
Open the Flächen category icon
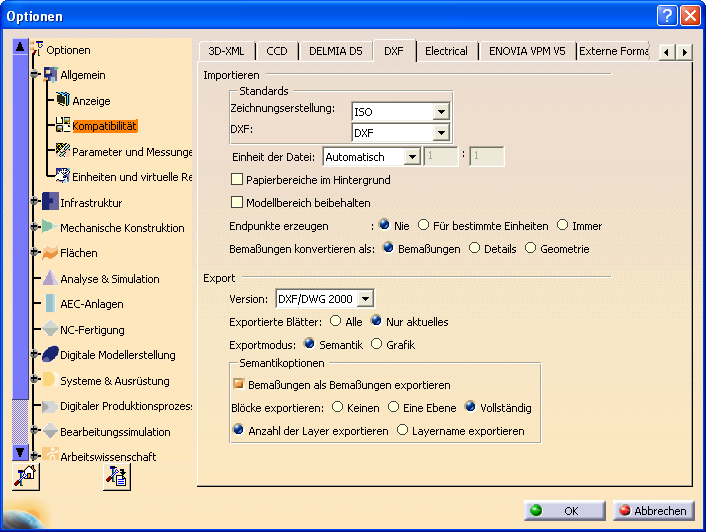(x=49, y=253)
